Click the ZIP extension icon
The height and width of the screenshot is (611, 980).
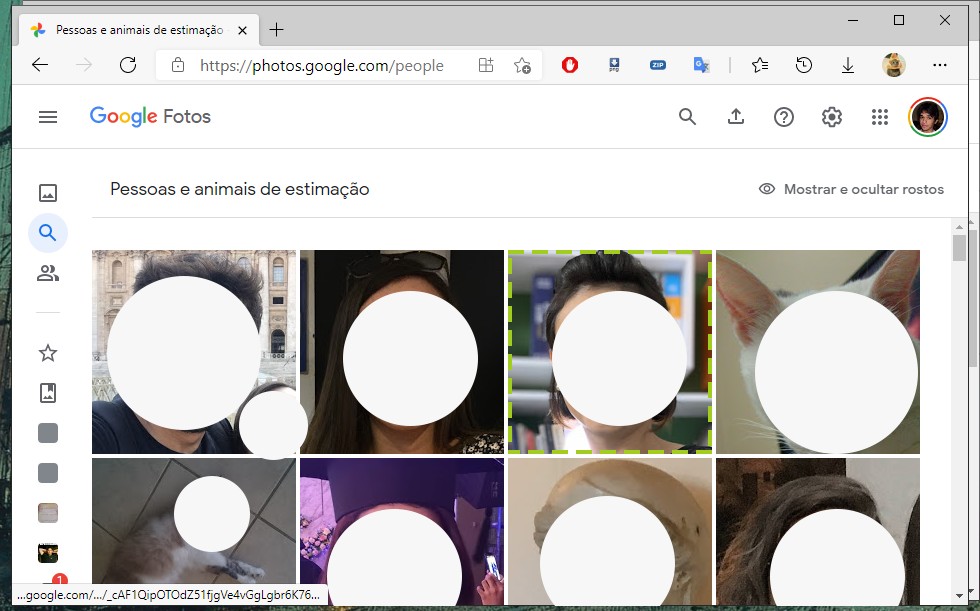pyautogui.click(x=658, y=65)
